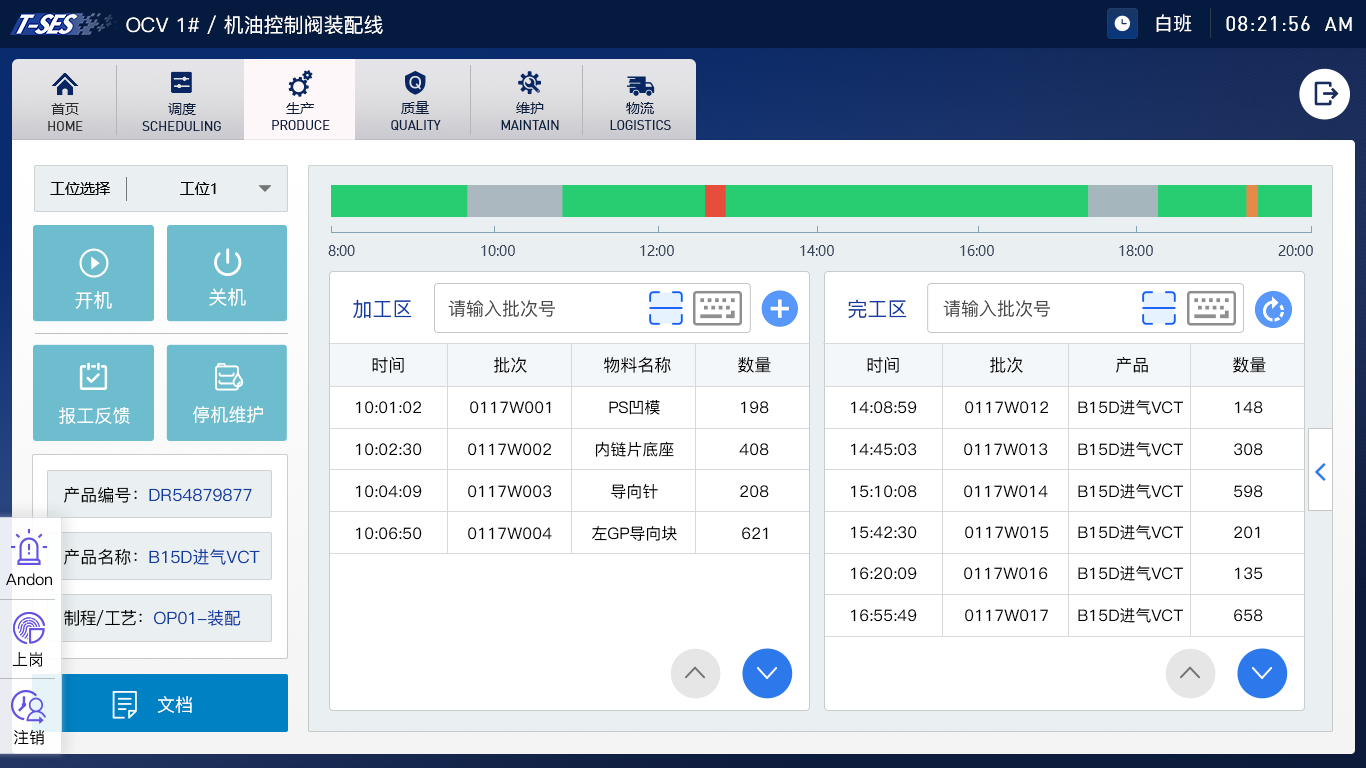Screen dimensions: 1366x768
Task: Open the 物流 LOGISTICS tab
Action: click(639, 99)
